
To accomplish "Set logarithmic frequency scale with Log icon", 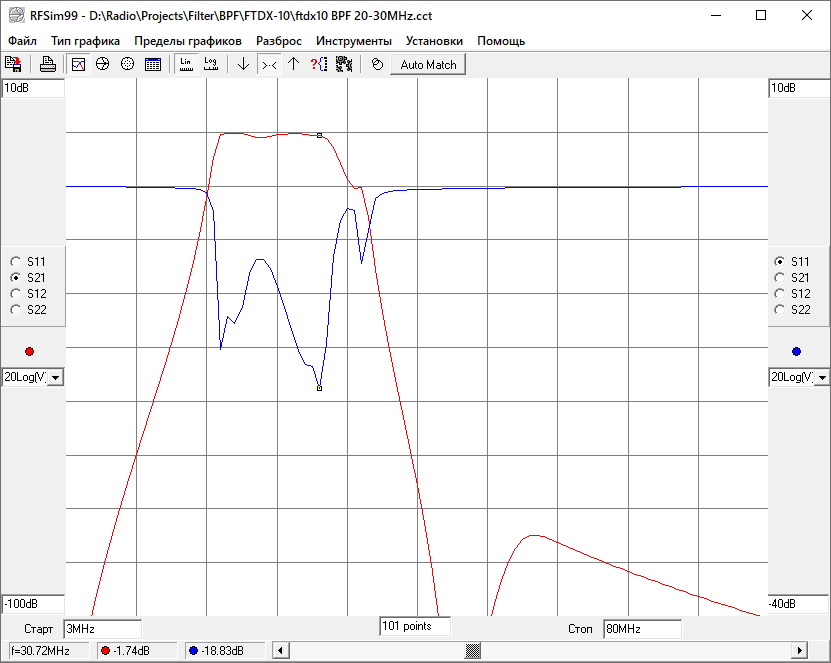I will (x=210, y=64).
